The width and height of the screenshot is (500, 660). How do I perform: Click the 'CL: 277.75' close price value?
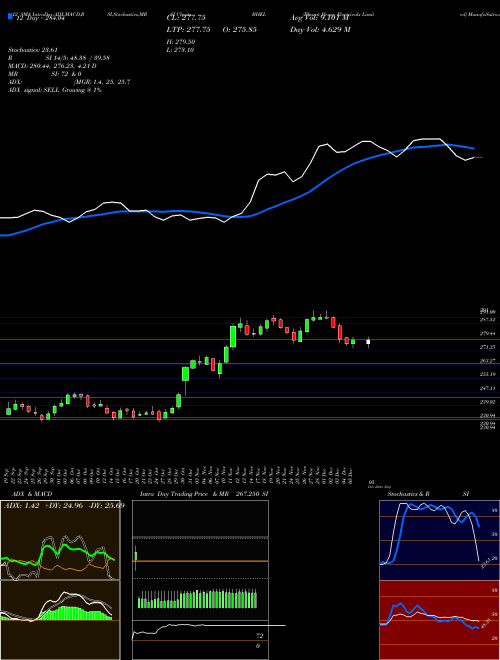(186, 18)
